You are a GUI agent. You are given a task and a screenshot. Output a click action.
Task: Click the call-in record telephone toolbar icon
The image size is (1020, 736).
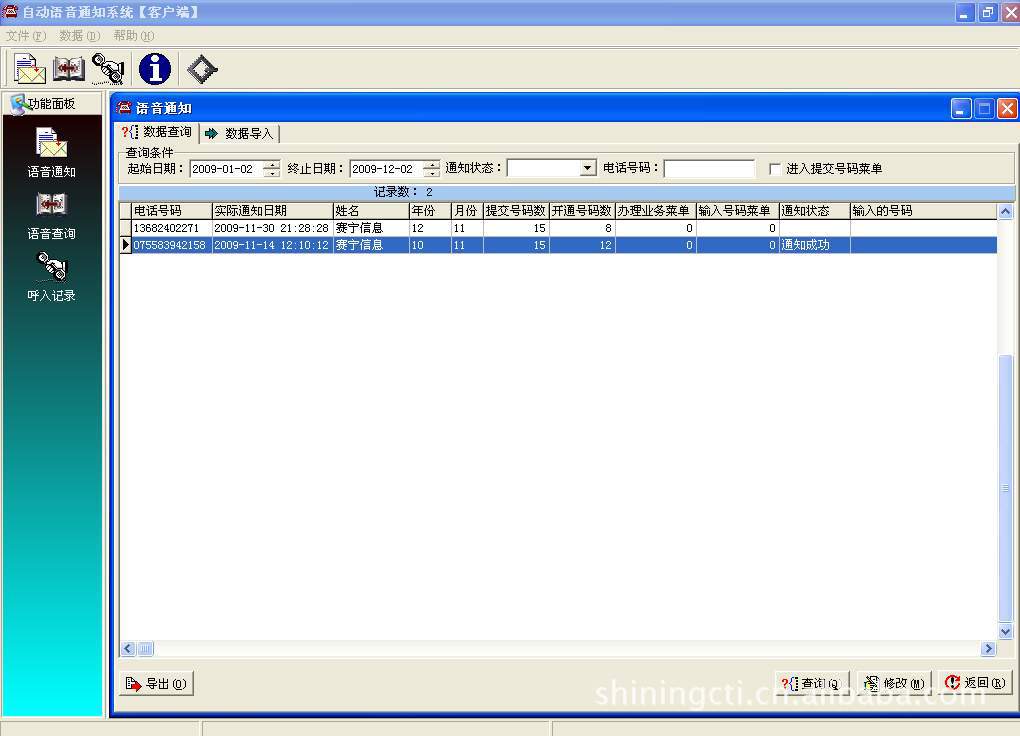coord(108,69)
